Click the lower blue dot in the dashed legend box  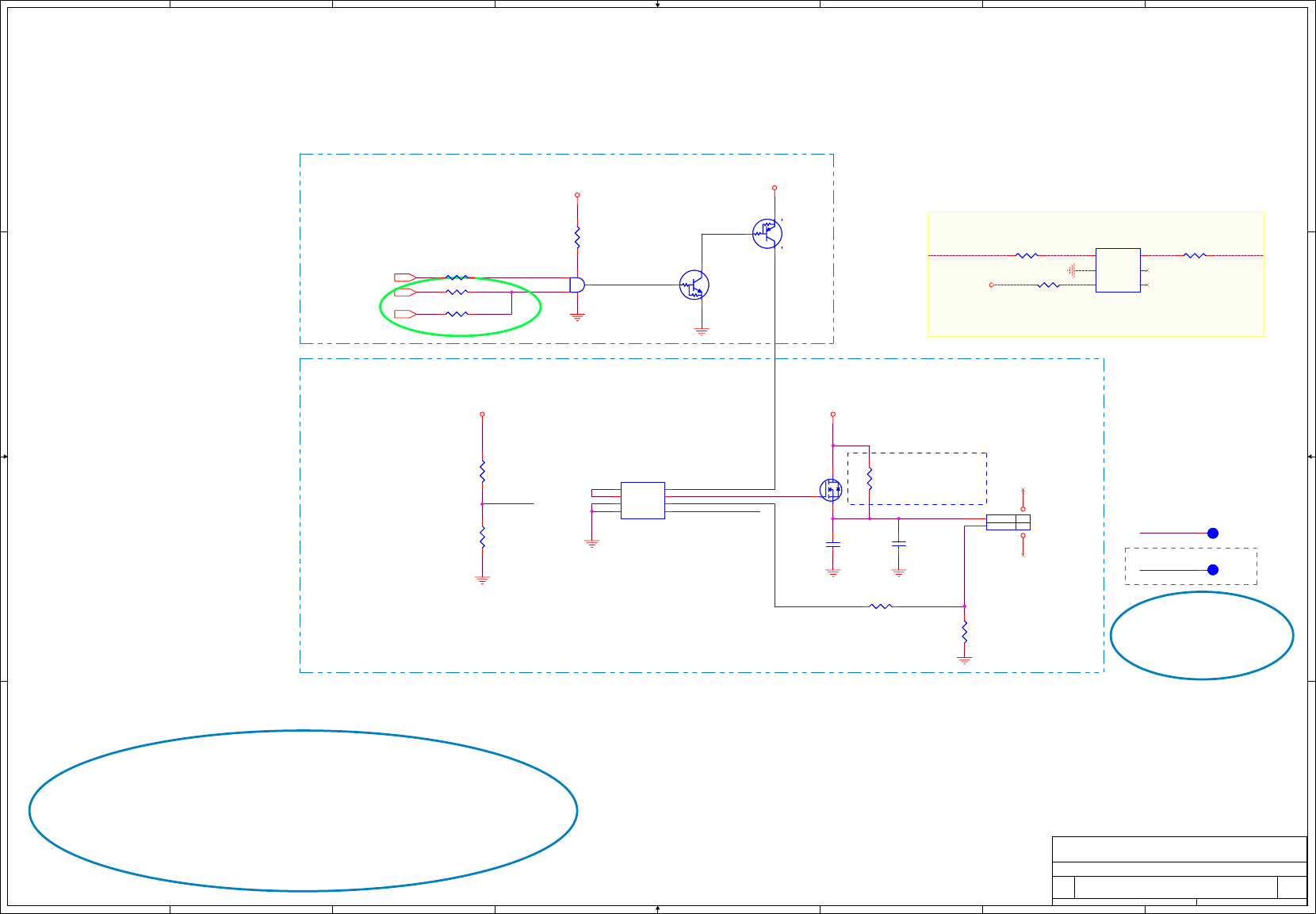click(x=1212, y=570)
